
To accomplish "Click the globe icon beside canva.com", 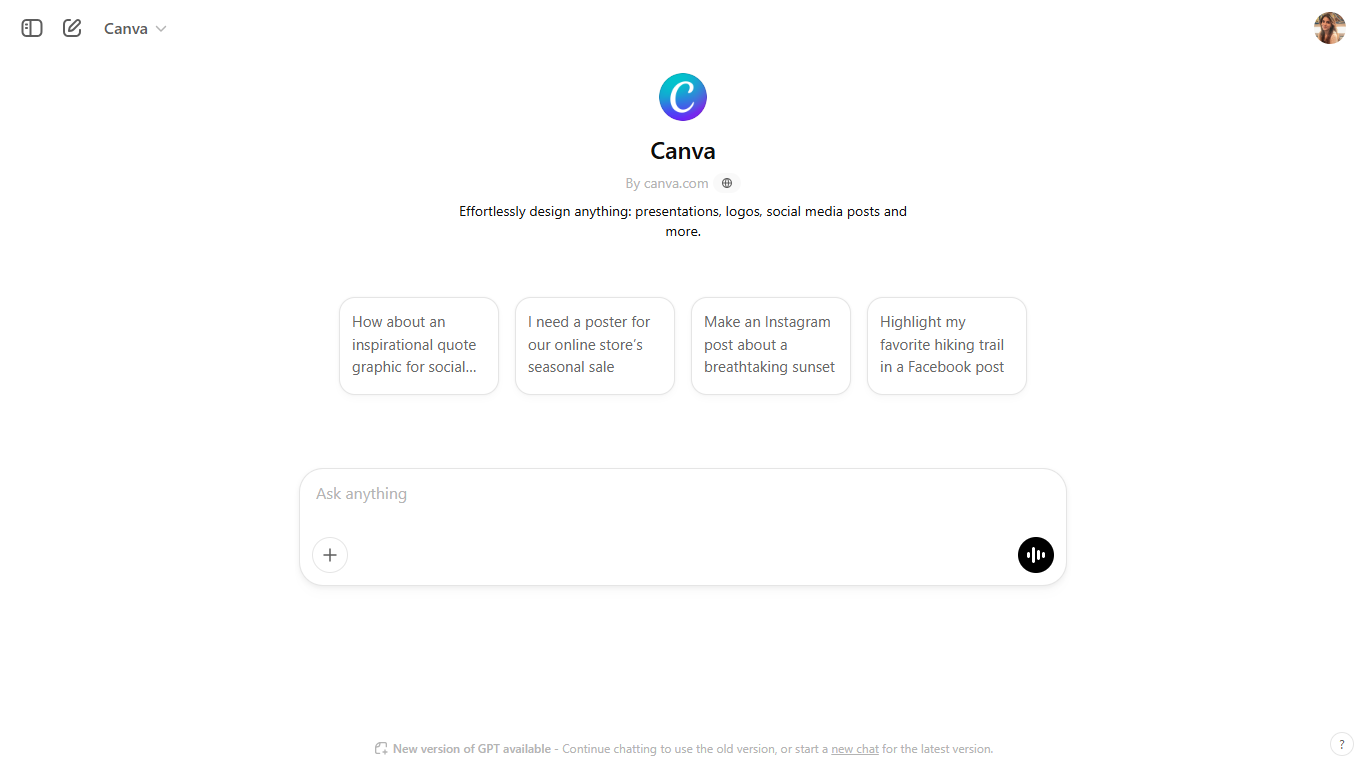I will [x=727, y=183].
